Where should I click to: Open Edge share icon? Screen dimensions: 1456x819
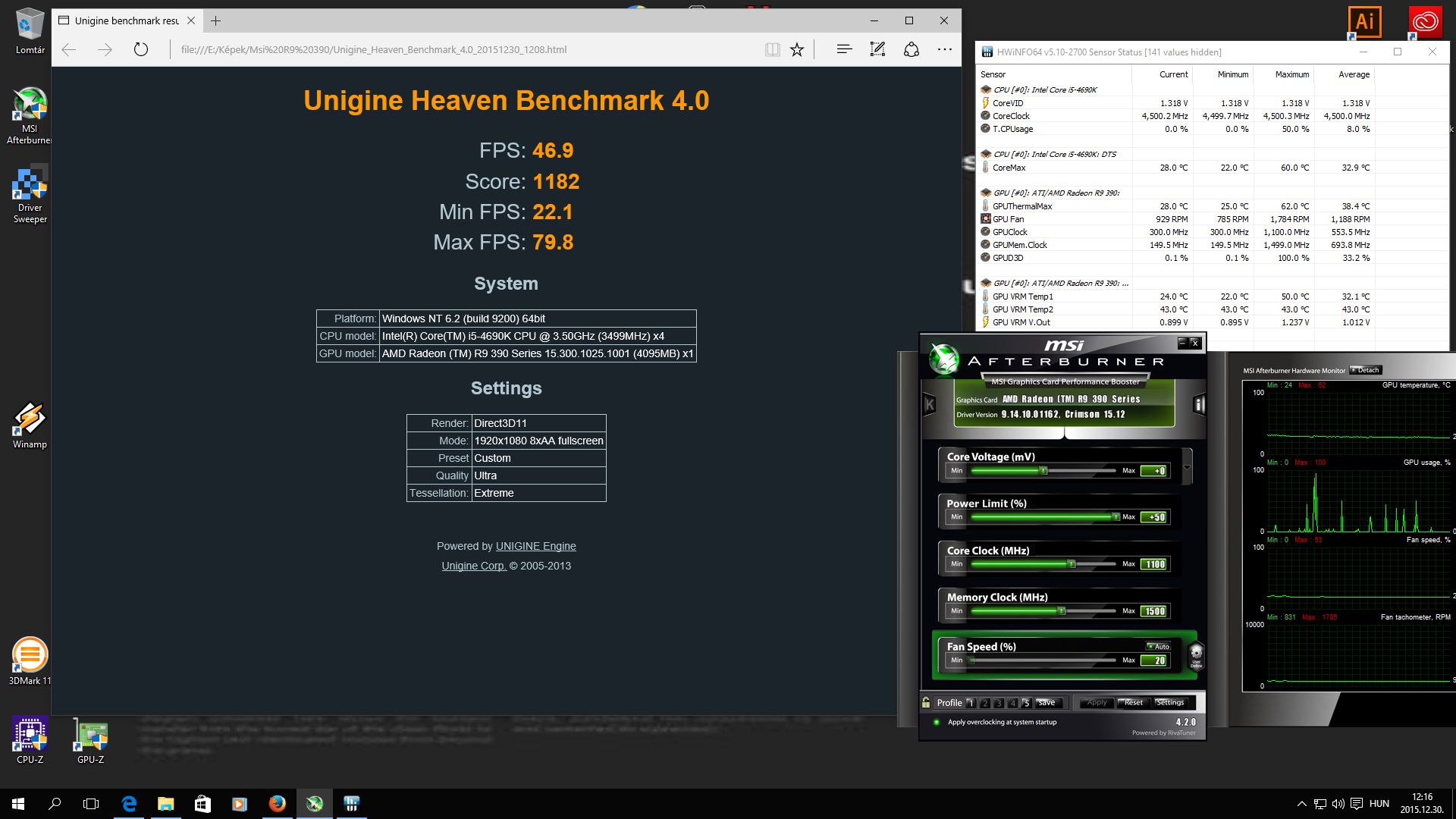(x=912, y=49)
